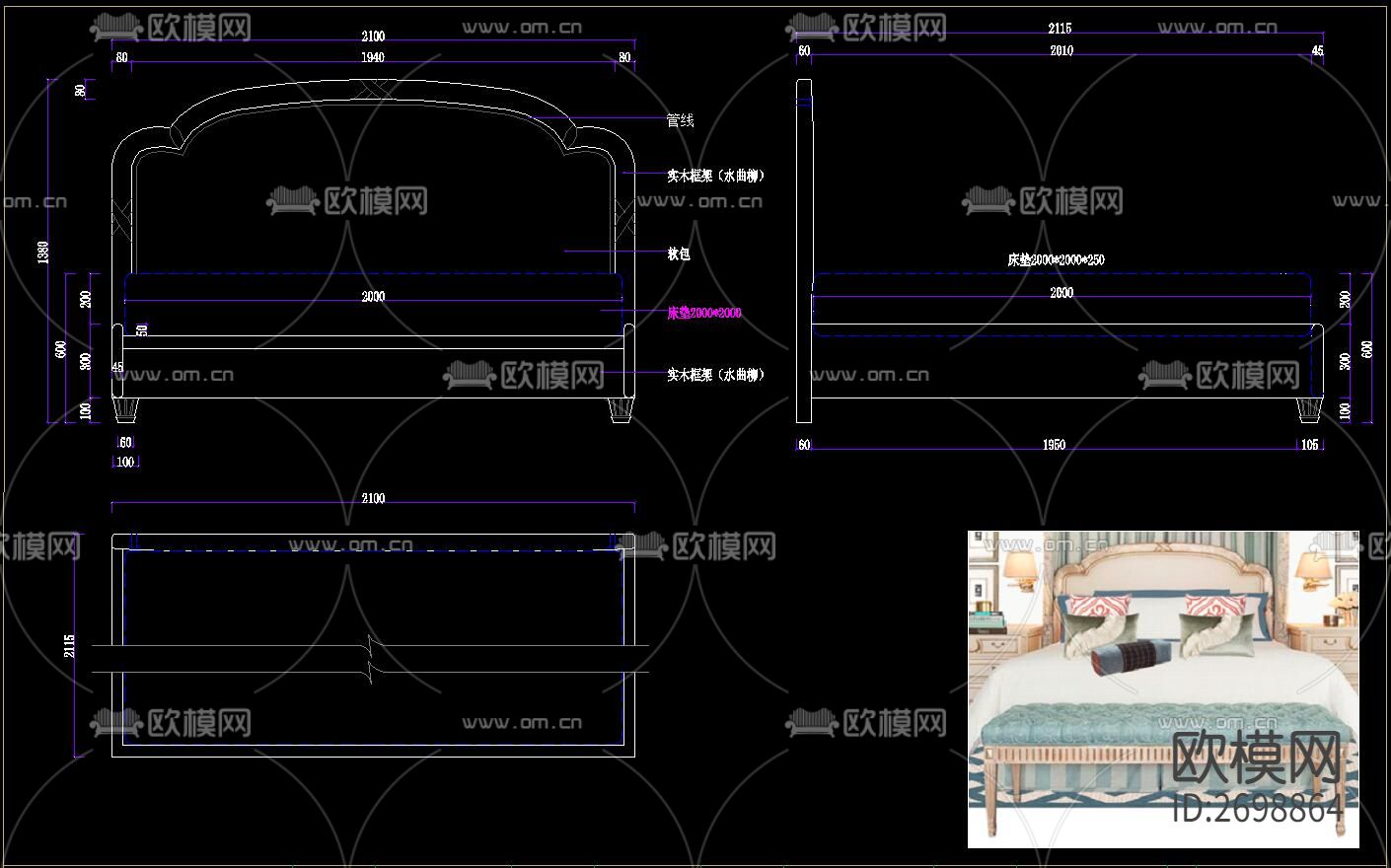
Task: Click the 2010 dimension text
Action: 1062,50
